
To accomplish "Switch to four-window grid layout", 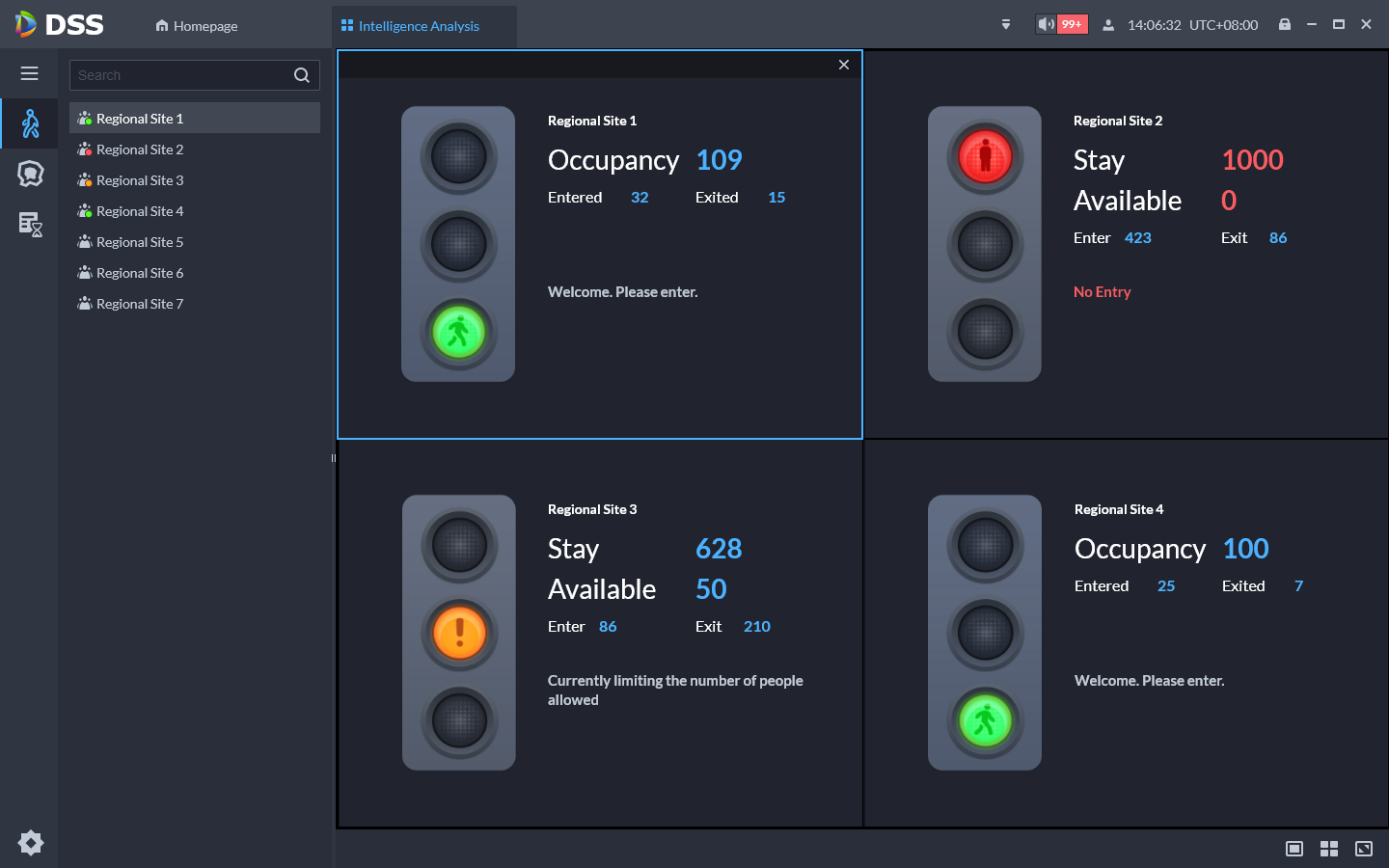I will click(x=1329, y=849).
